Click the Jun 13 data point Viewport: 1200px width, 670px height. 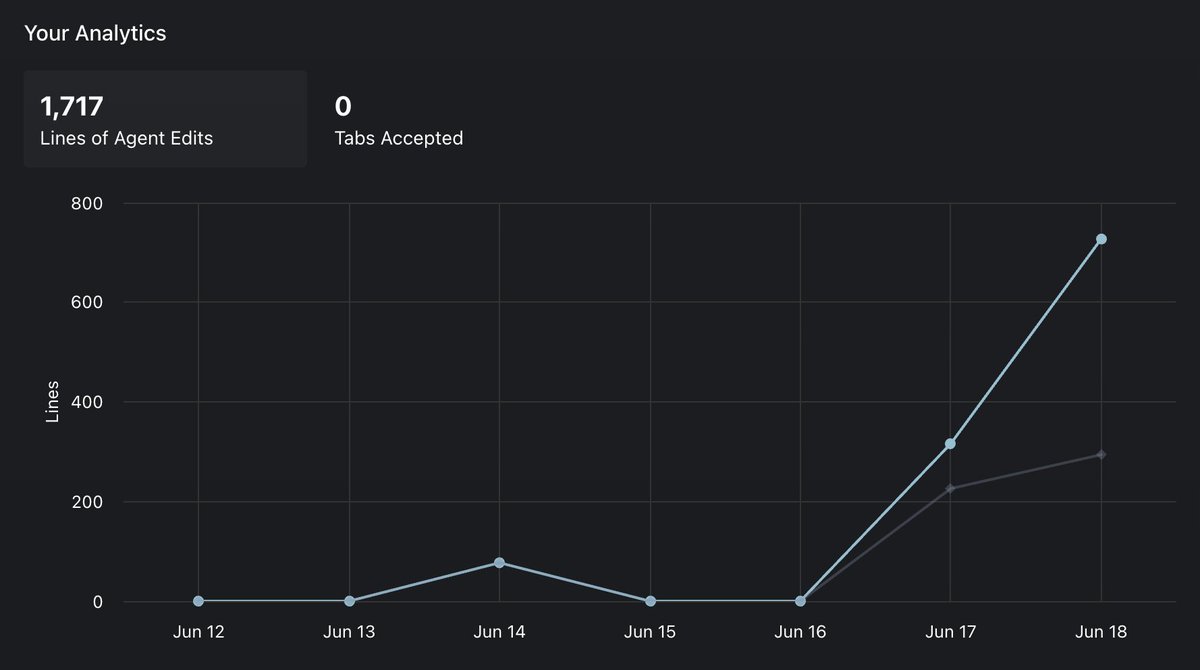(349, 601)
